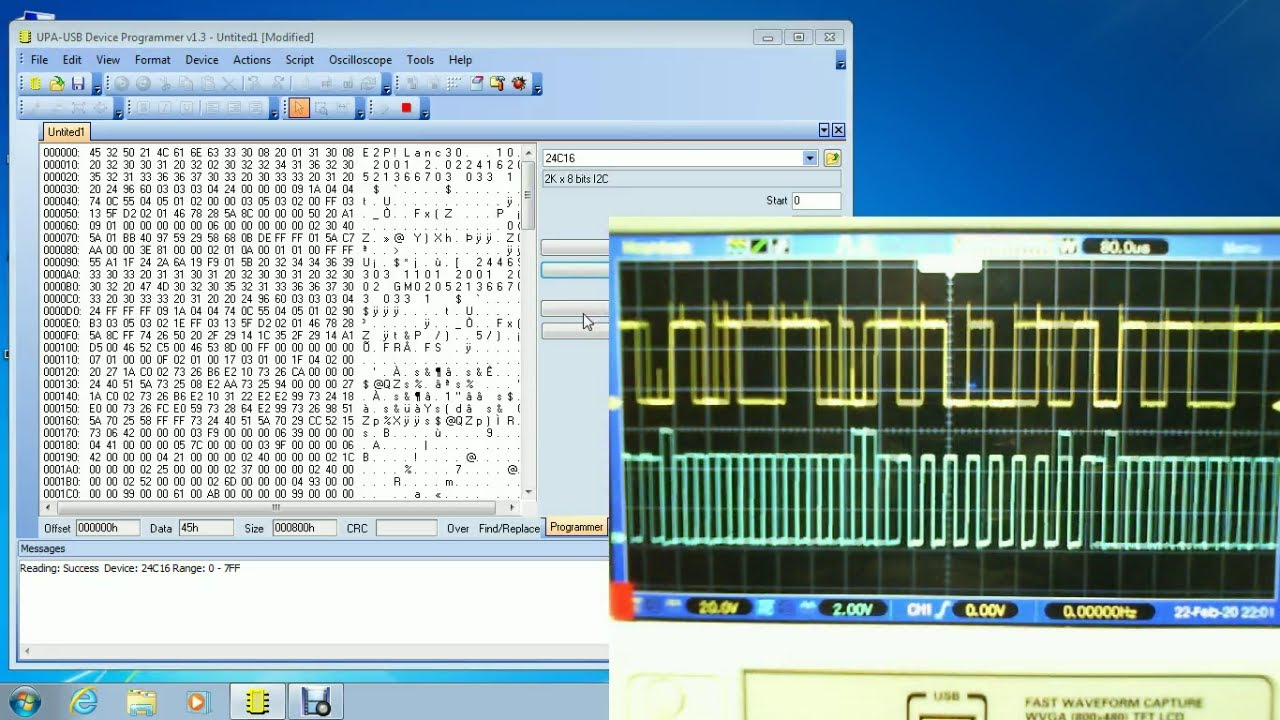Open the device browse folder icon beside 24C16
1280x720 pixels.
point(832,158)
